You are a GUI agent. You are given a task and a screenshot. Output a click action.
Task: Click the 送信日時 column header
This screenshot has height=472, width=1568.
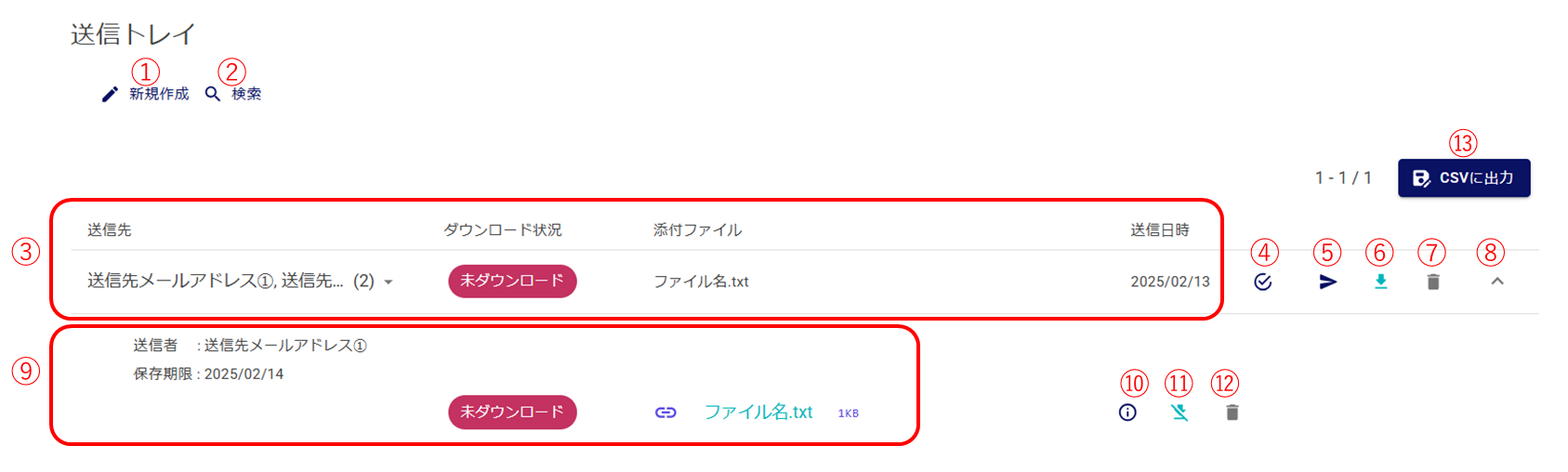pyautogui.click(x=1159, y=229)
